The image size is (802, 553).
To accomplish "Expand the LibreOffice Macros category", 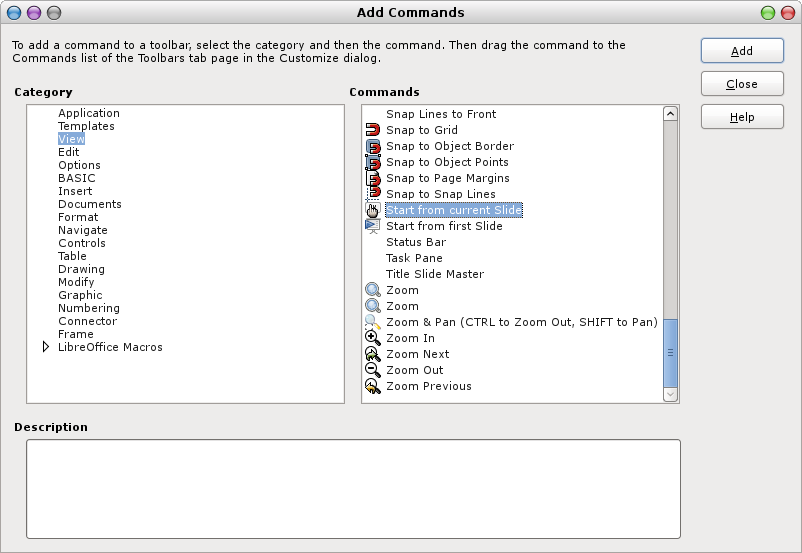I will tap(46, 347).
